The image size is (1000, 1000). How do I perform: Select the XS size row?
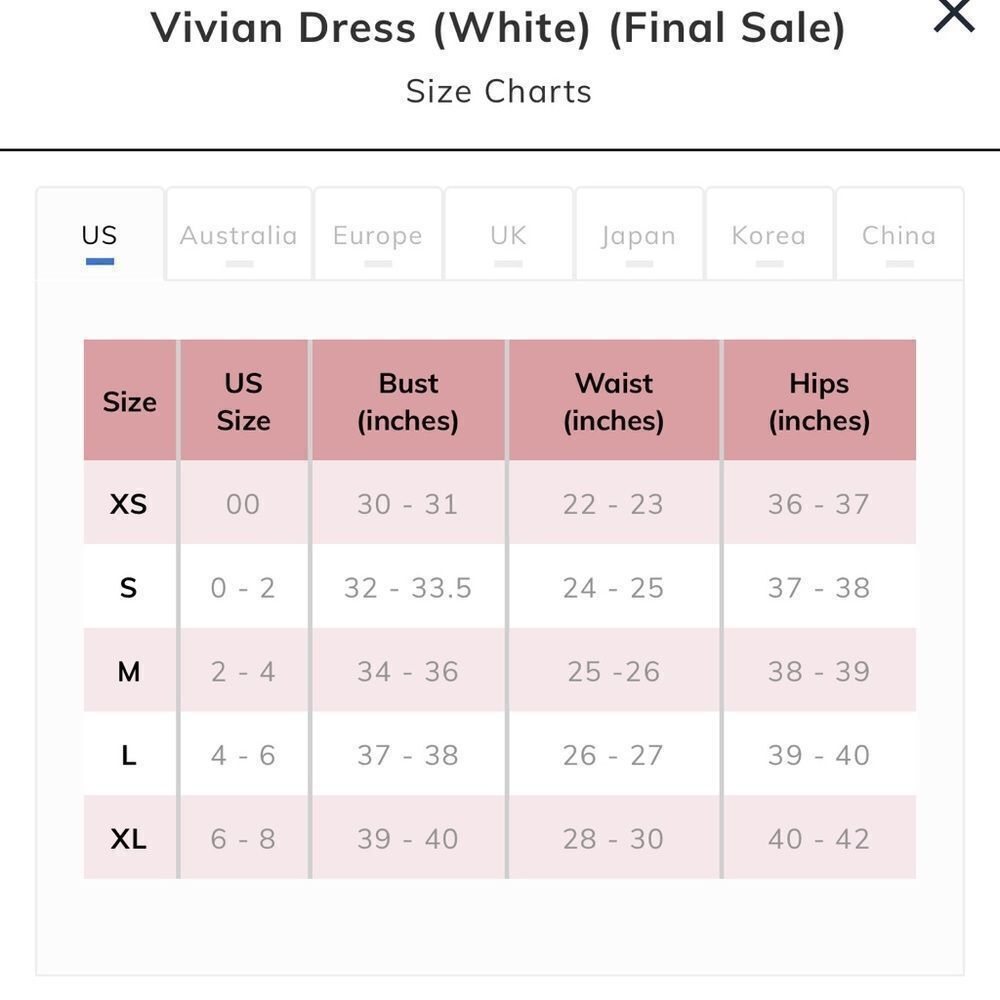coord(129,504)
